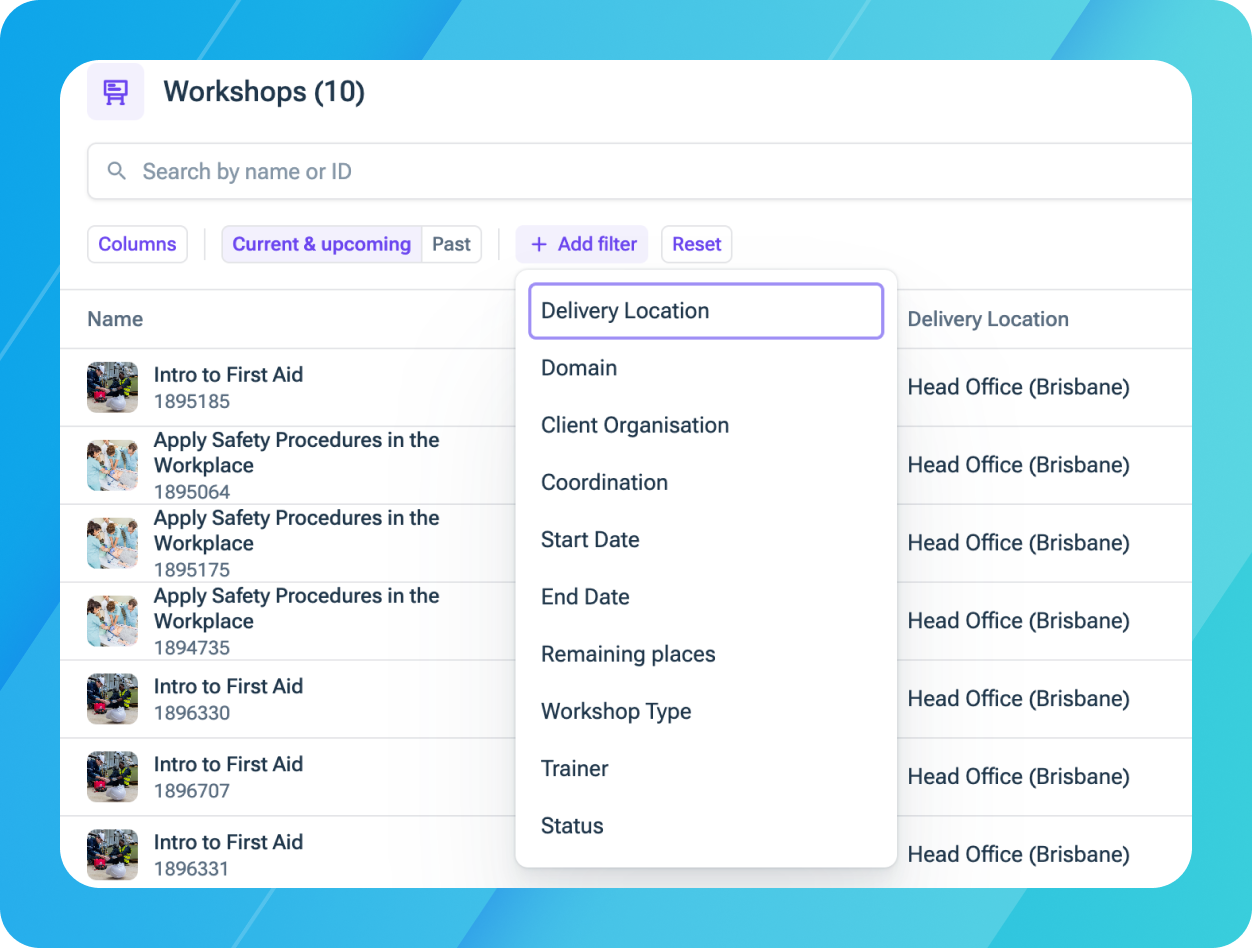Open thumbnail of workshop 1896331

pos(112,855)
